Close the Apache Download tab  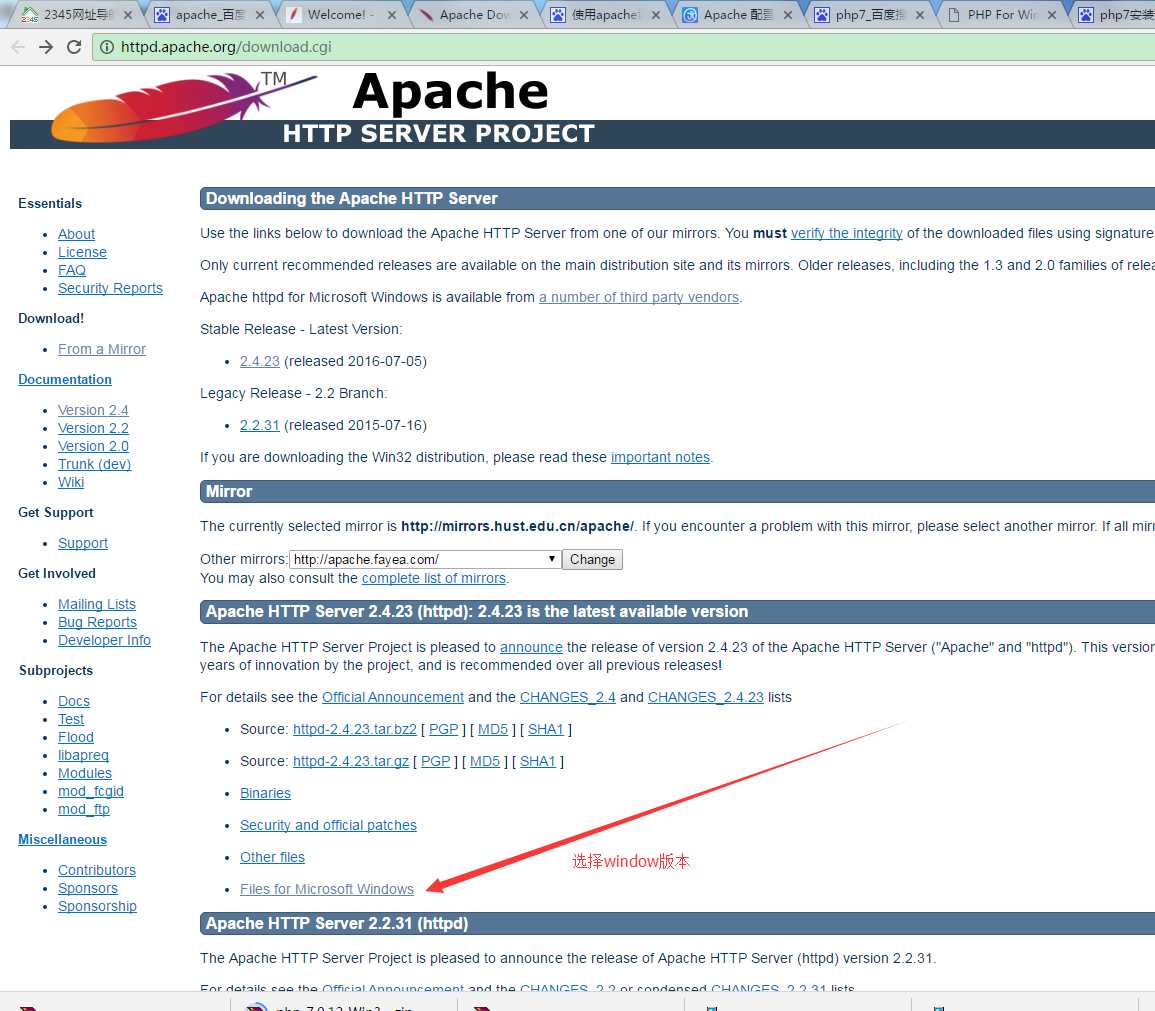pos(524,15)
